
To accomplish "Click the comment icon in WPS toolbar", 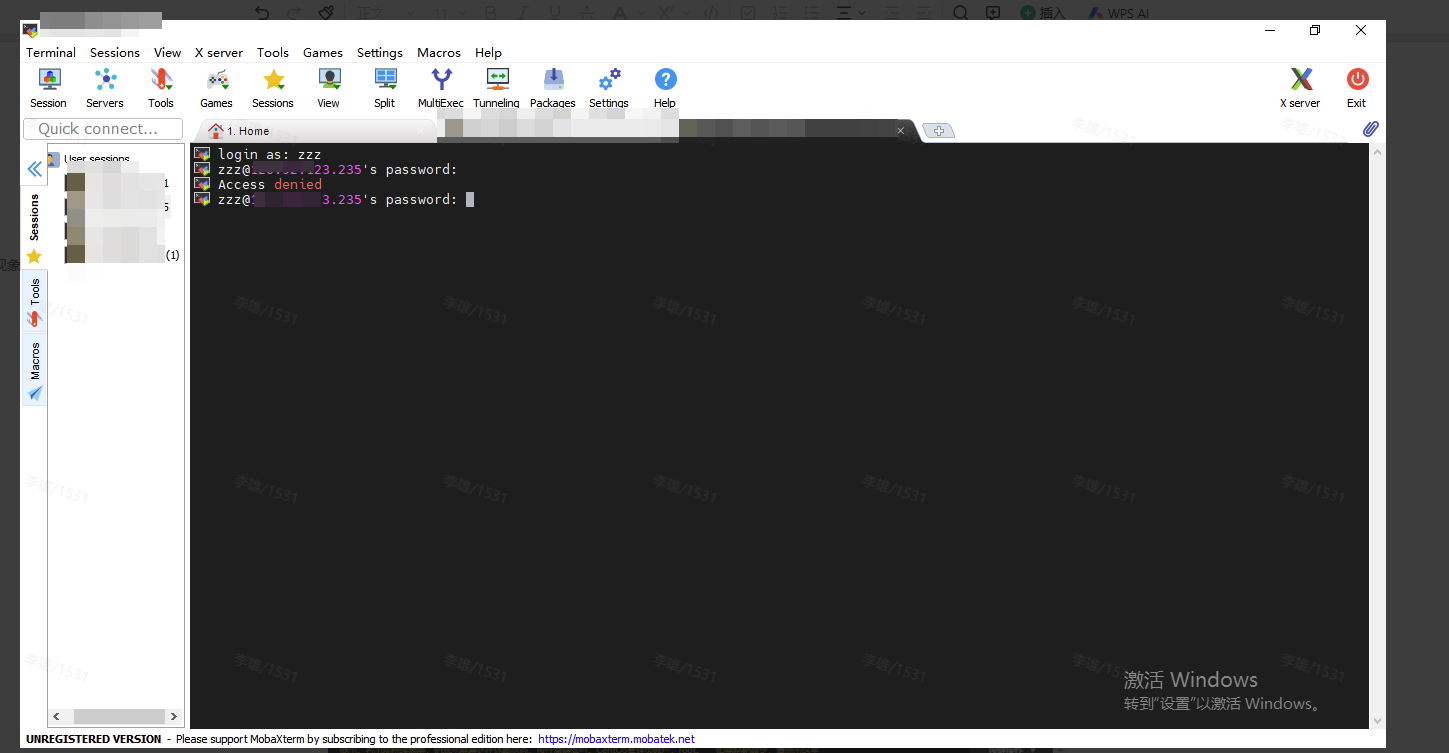I will point(993,12).
